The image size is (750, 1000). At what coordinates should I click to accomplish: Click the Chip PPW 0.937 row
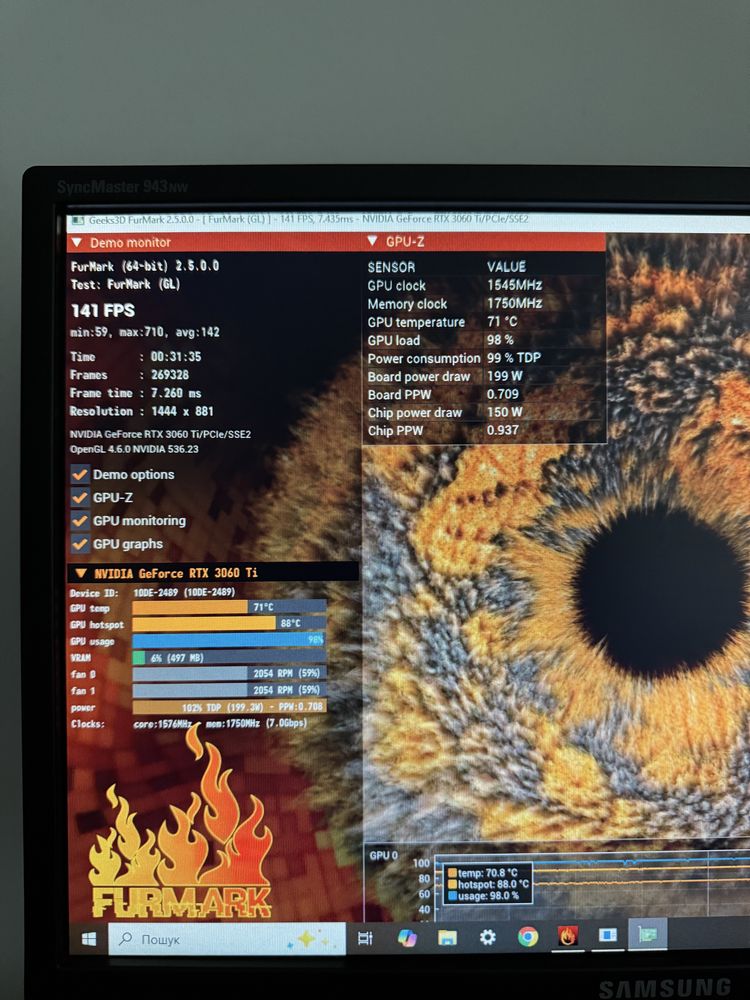pyautogui.click(x=483, y=430)
